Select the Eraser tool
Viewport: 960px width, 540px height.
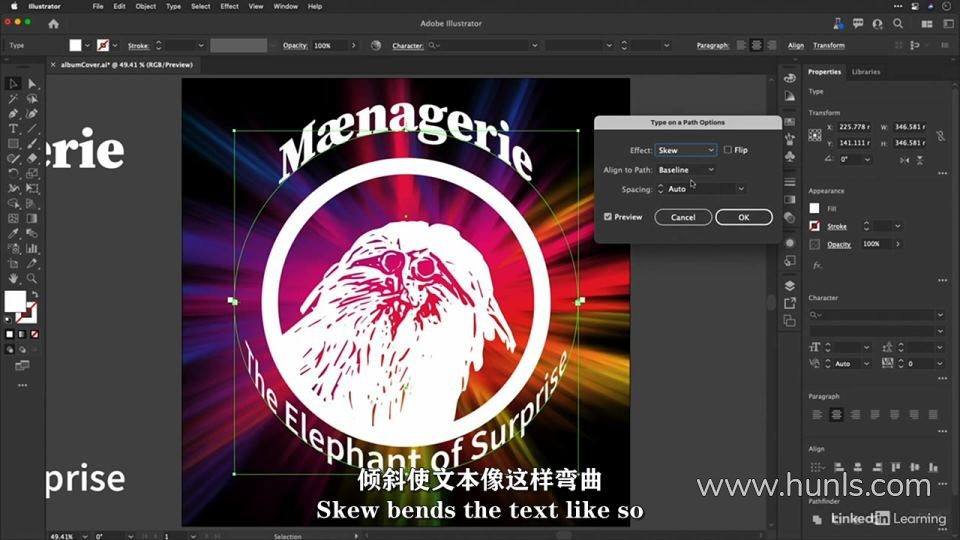pos(32,159)
